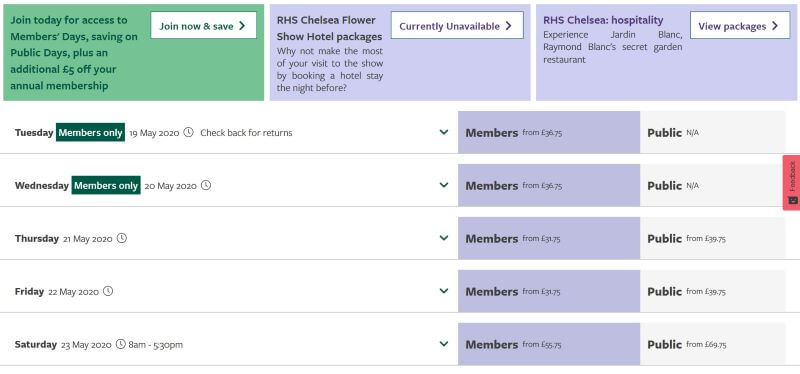Select Wednesday Members from £36.75 price
Viewport: 800px width, 374px height.
point(549,185)
